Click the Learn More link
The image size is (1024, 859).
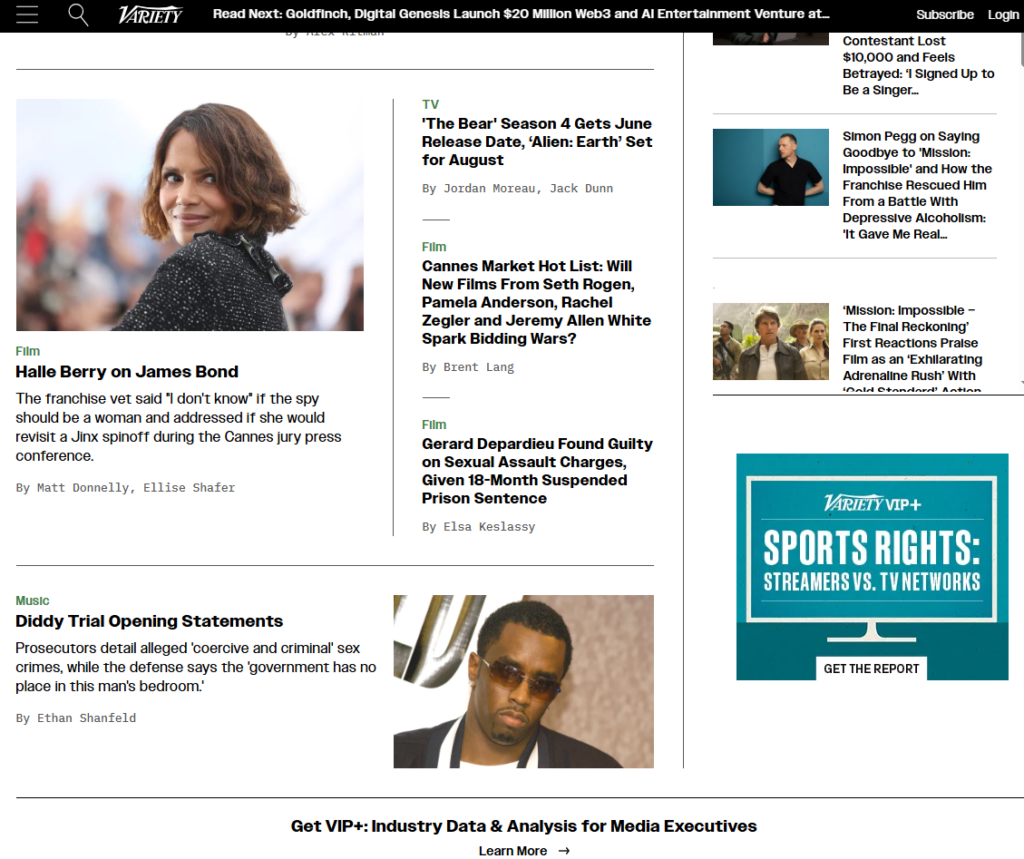coord(513,851)
